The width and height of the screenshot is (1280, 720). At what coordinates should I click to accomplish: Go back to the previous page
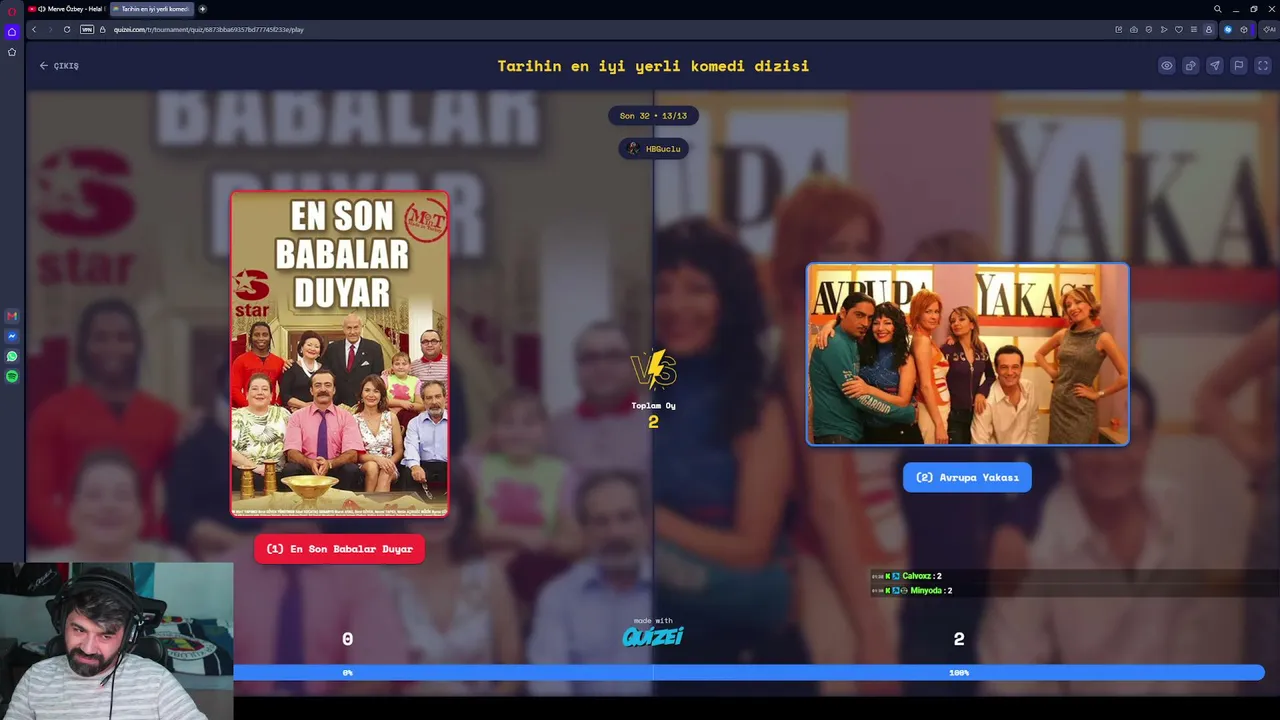pyautogui.click(x=34, y=29)
